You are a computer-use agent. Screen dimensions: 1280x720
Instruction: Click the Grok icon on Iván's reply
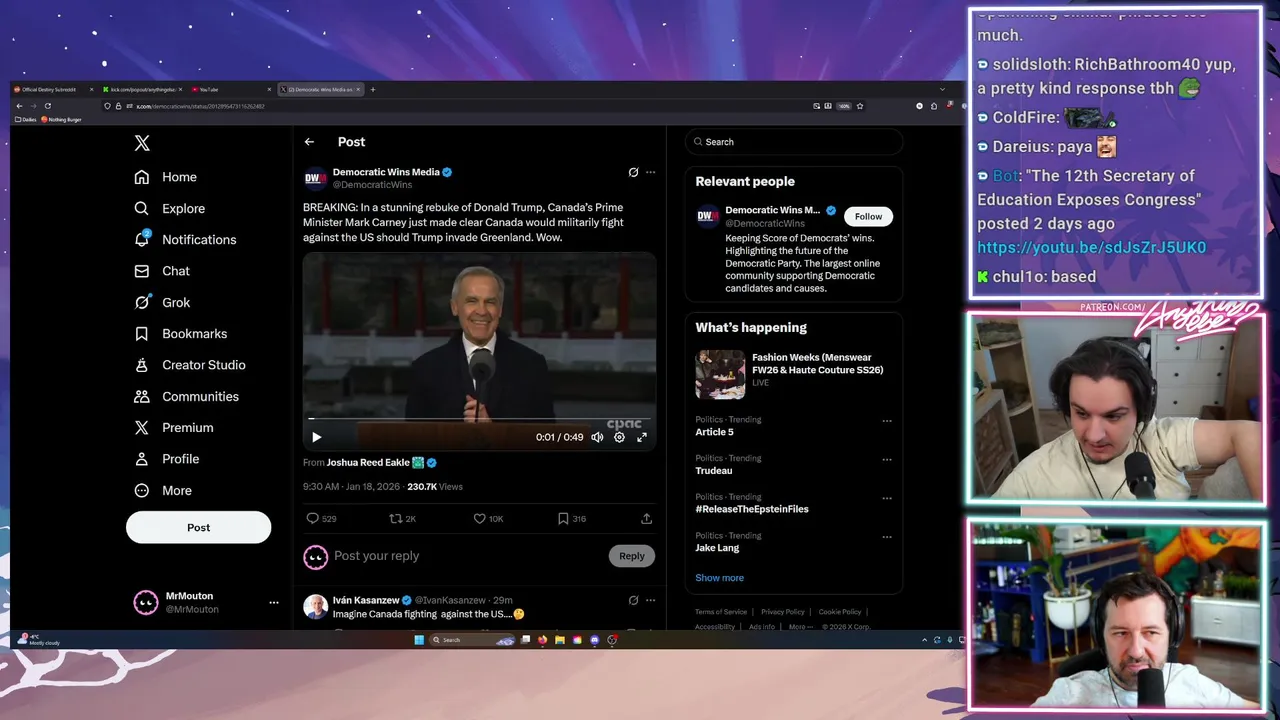pyautogui.click(x=633, y=600)
